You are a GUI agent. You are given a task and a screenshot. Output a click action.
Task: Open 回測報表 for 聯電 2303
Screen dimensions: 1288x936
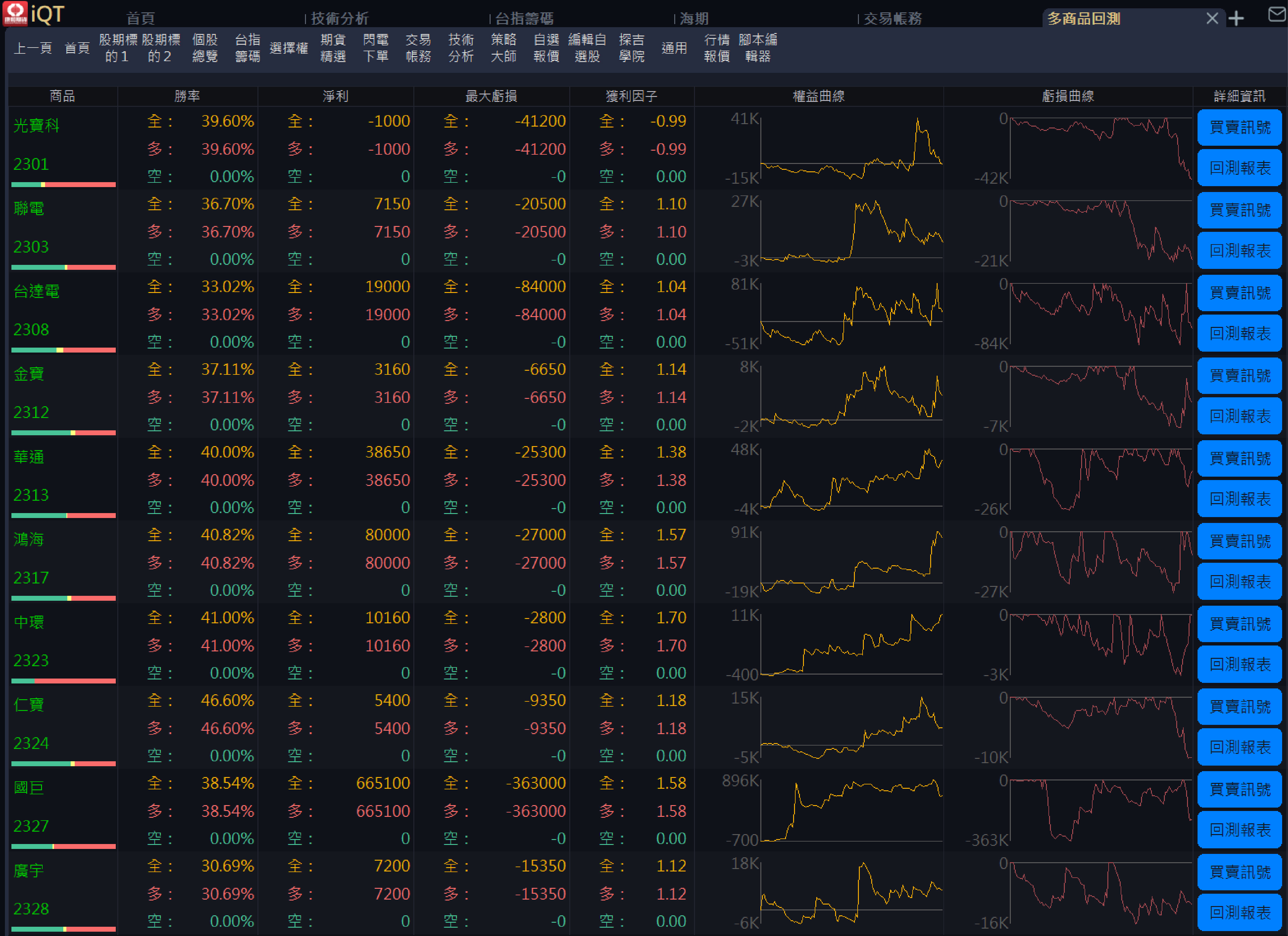1239,250
